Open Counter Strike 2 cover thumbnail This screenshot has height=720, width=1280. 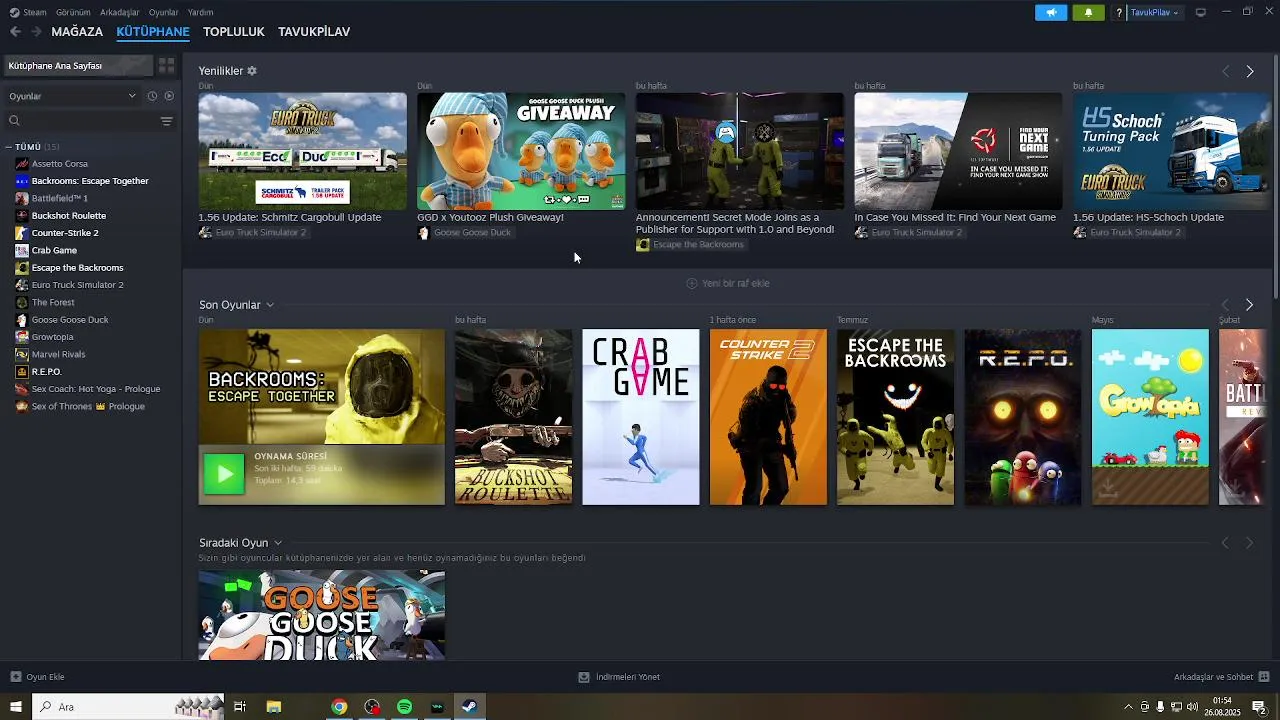(768, 417)
